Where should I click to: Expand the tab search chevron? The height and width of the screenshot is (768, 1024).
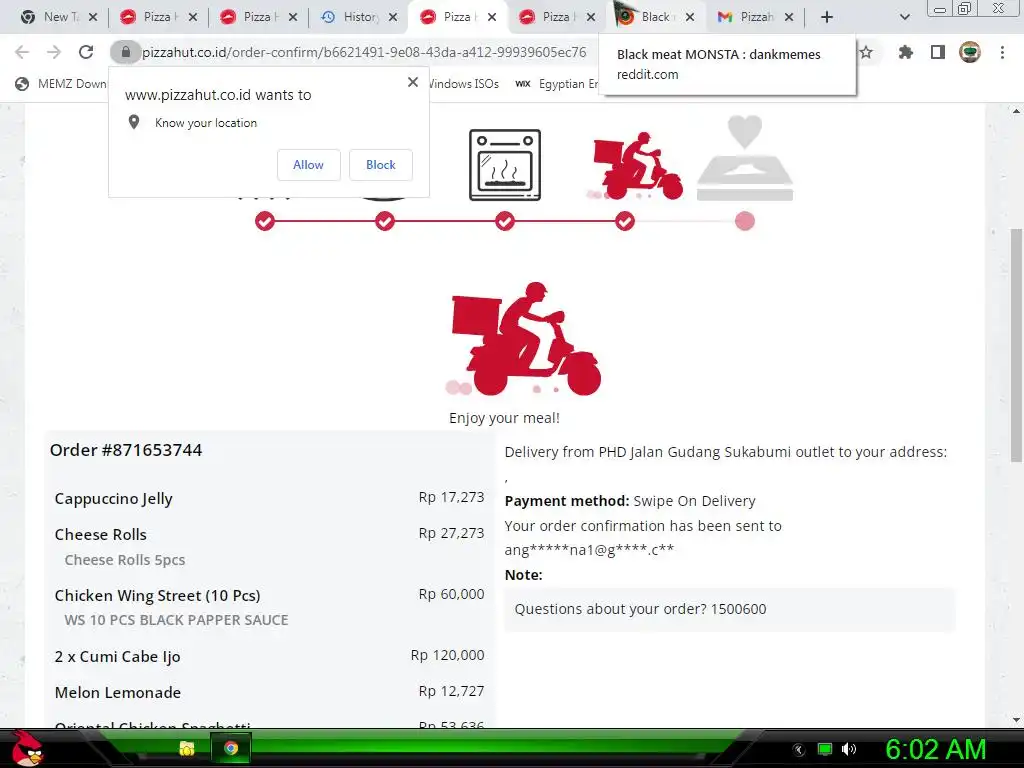tap(904, 17)
